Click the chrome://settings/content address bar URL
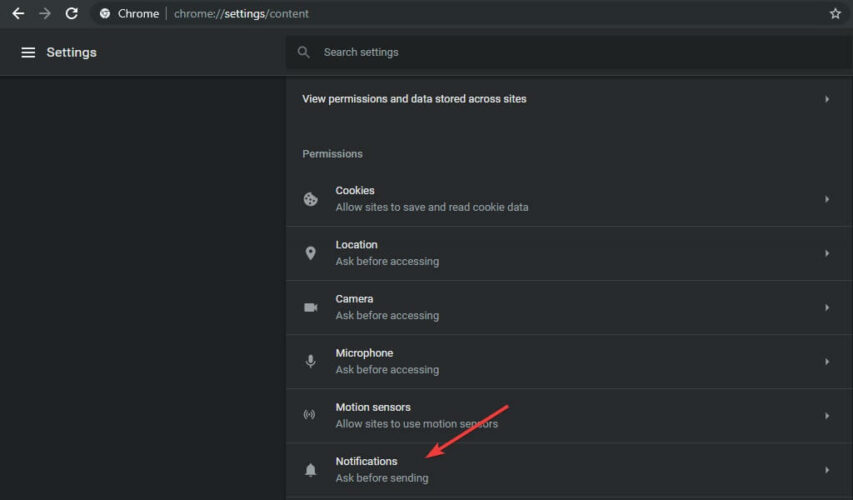Screen dimensions: 853x500 click(x=241, y=14)
